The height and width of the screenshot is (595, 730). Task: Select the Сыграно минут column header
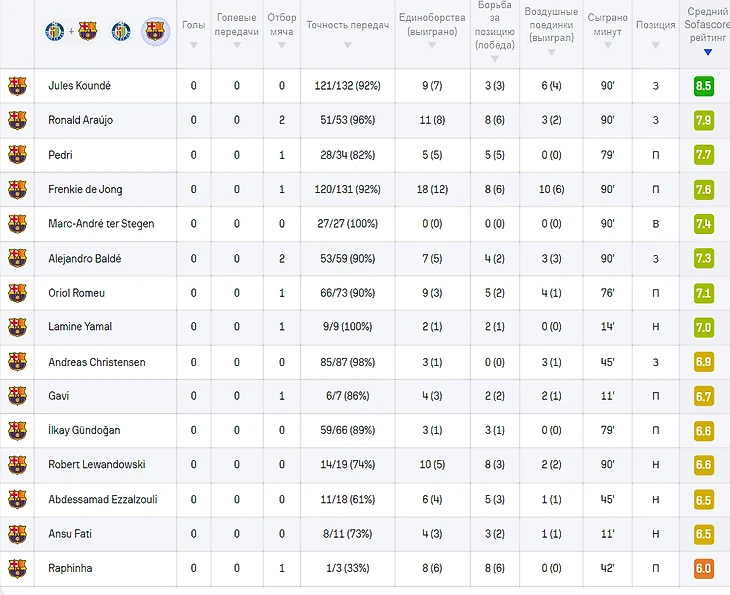[x=607, y=24]
